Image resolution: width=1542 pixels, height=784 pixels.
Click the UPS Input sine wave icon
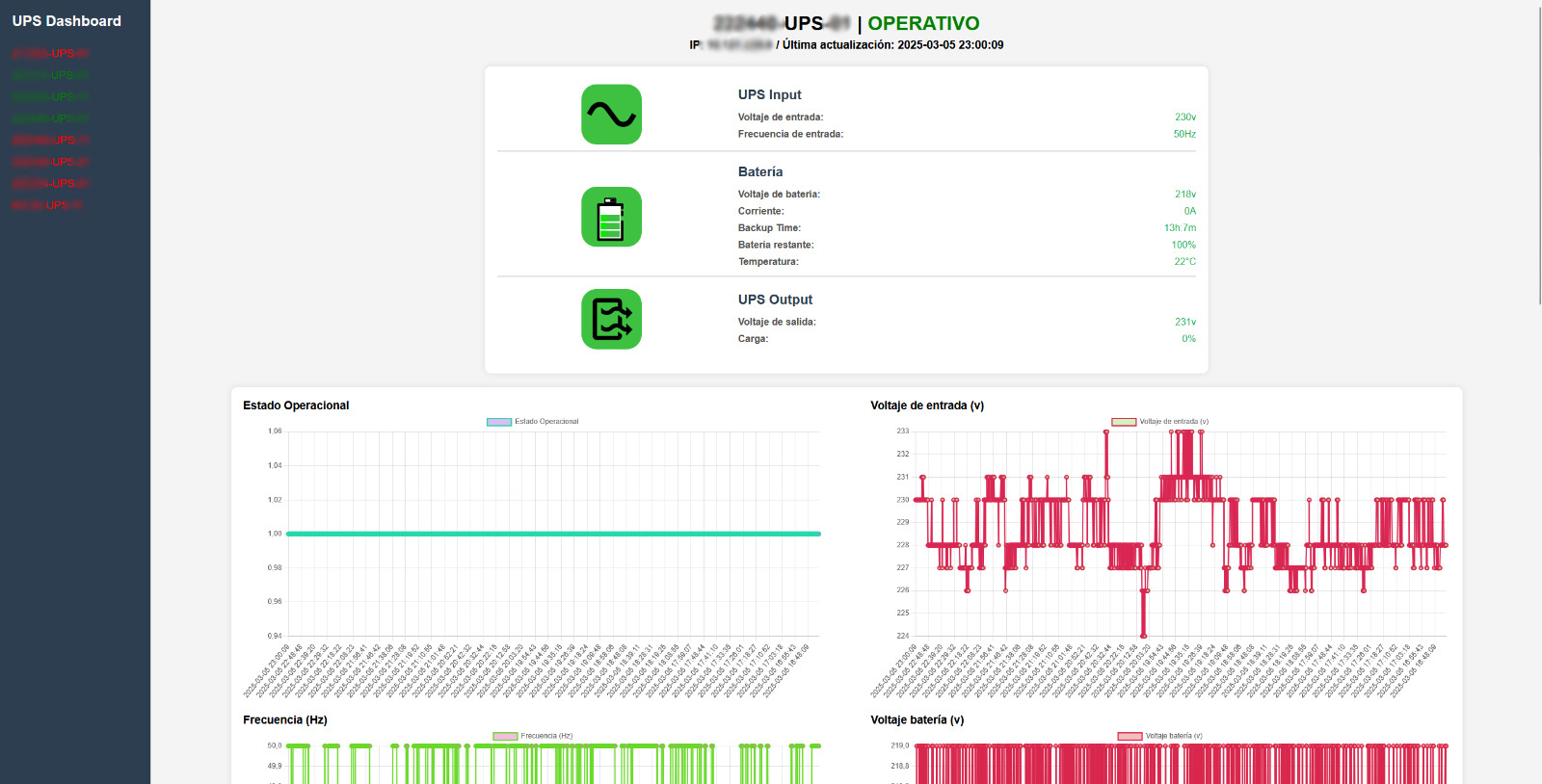[x=611, y=115]
